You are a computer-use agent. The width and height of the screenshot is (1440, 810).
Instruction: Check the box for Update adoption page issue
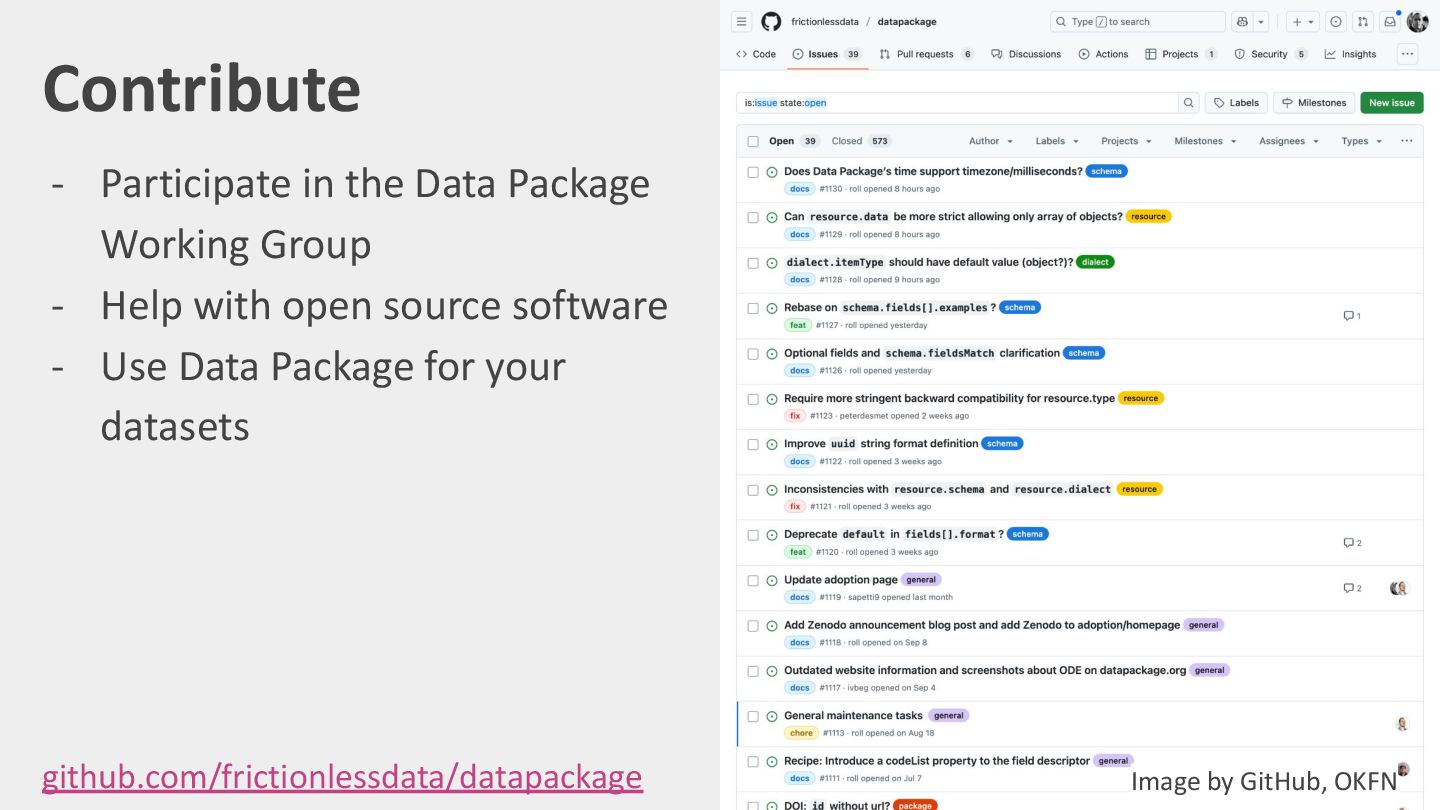[753, 580]
